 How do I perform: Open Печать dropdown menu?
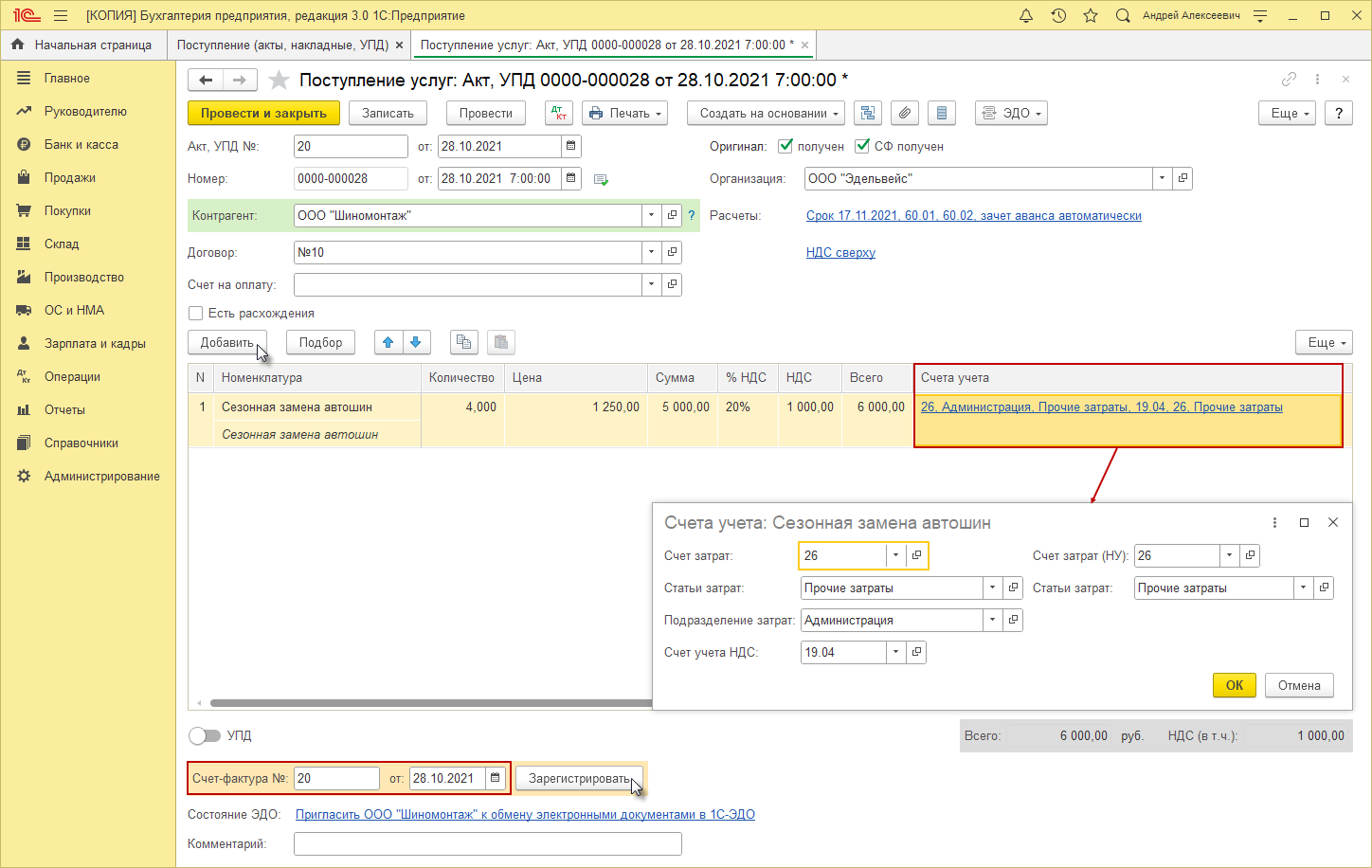624,113
